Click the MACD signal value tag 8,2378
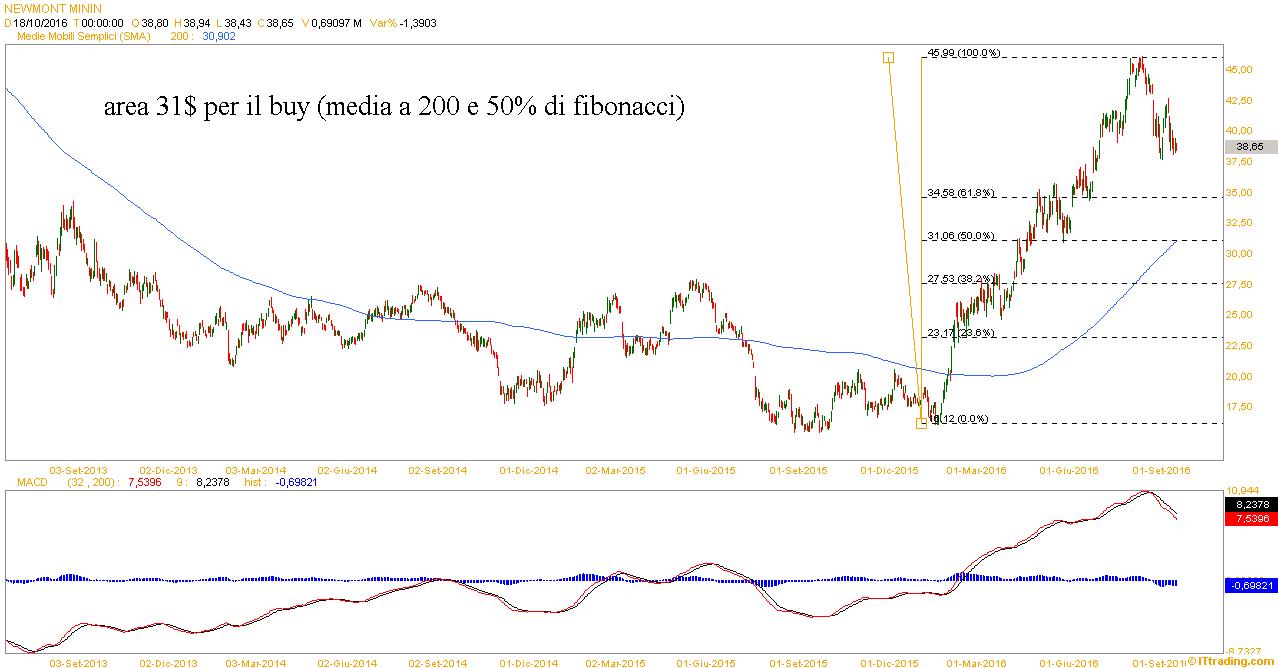 (1250, 505)
